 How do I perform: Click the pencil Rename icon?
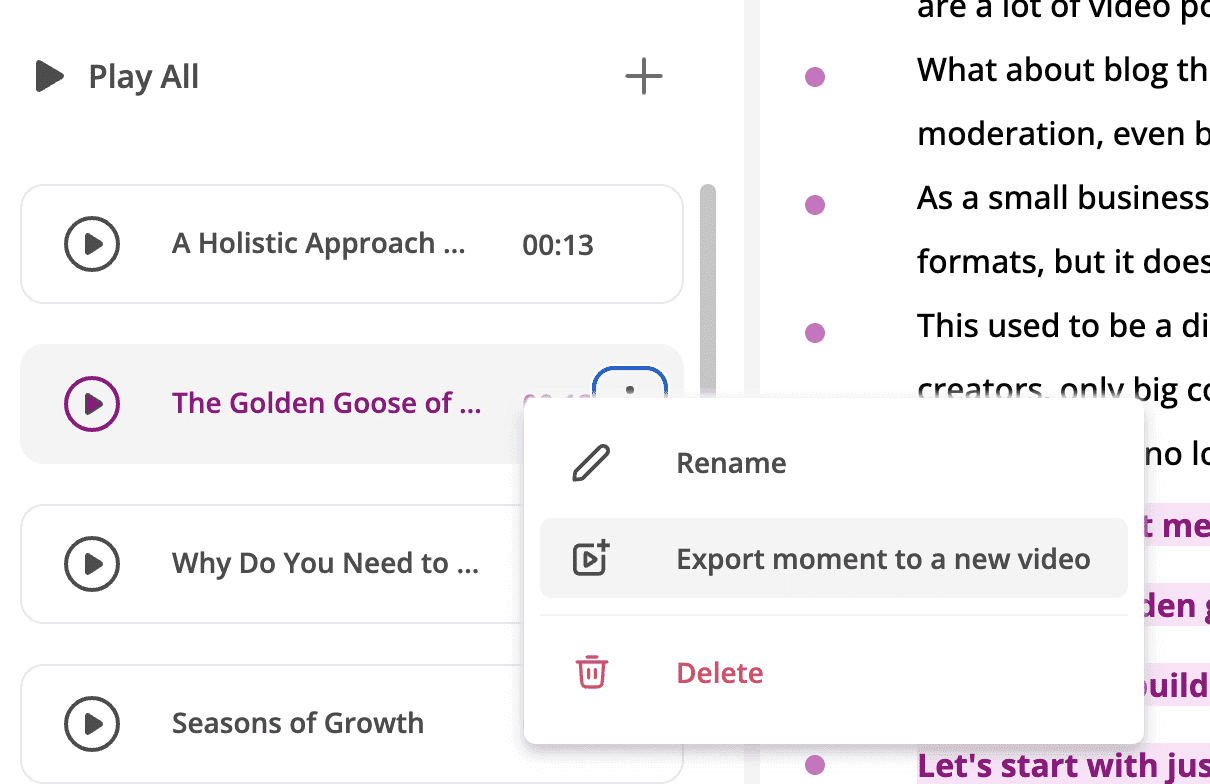(x=591, y=464)
